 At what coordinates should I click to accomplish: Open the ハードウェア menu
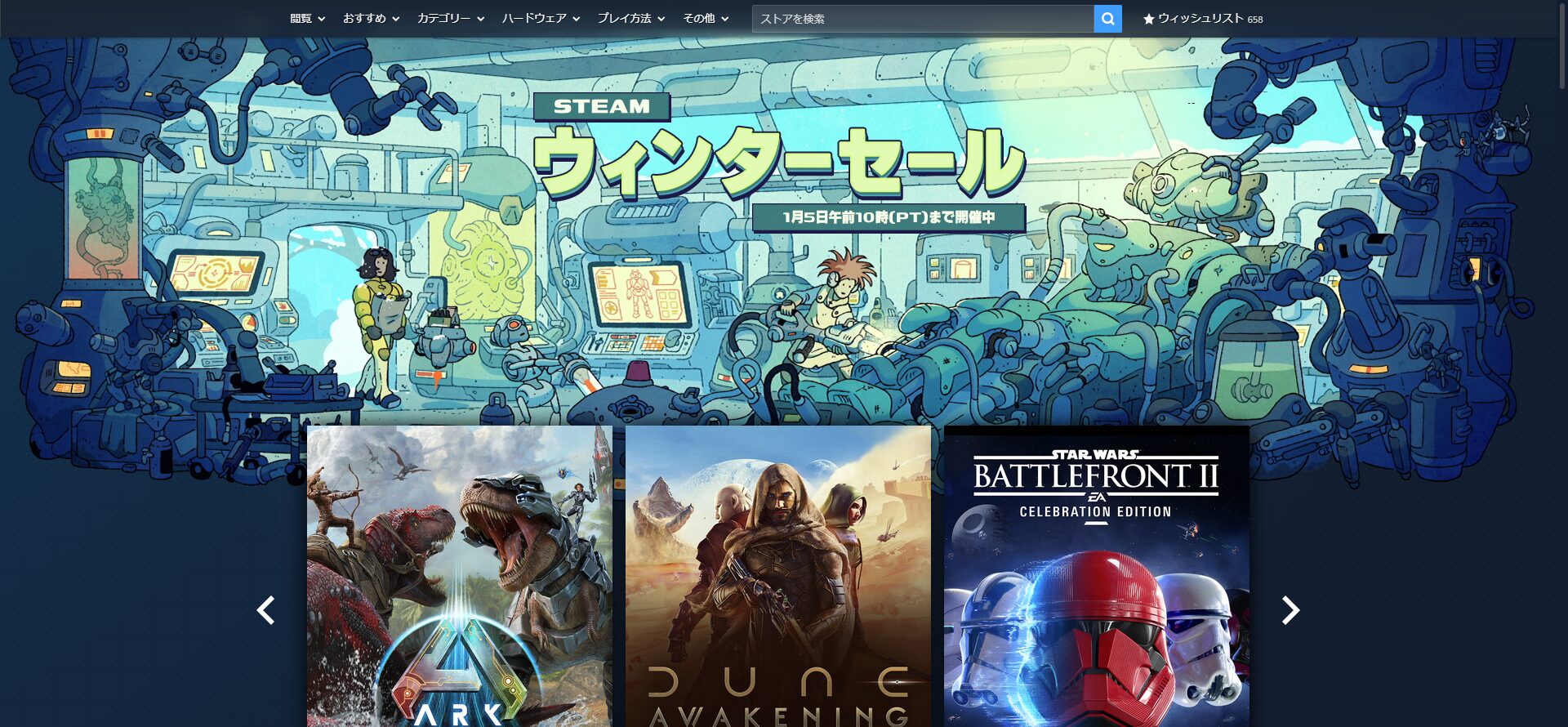(x=540, y=19)
